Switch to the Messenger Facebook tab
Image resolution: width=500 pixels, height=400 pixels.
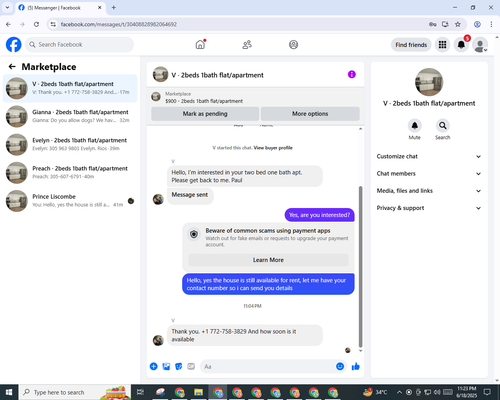pyautogui.click(x=60, y=8)
